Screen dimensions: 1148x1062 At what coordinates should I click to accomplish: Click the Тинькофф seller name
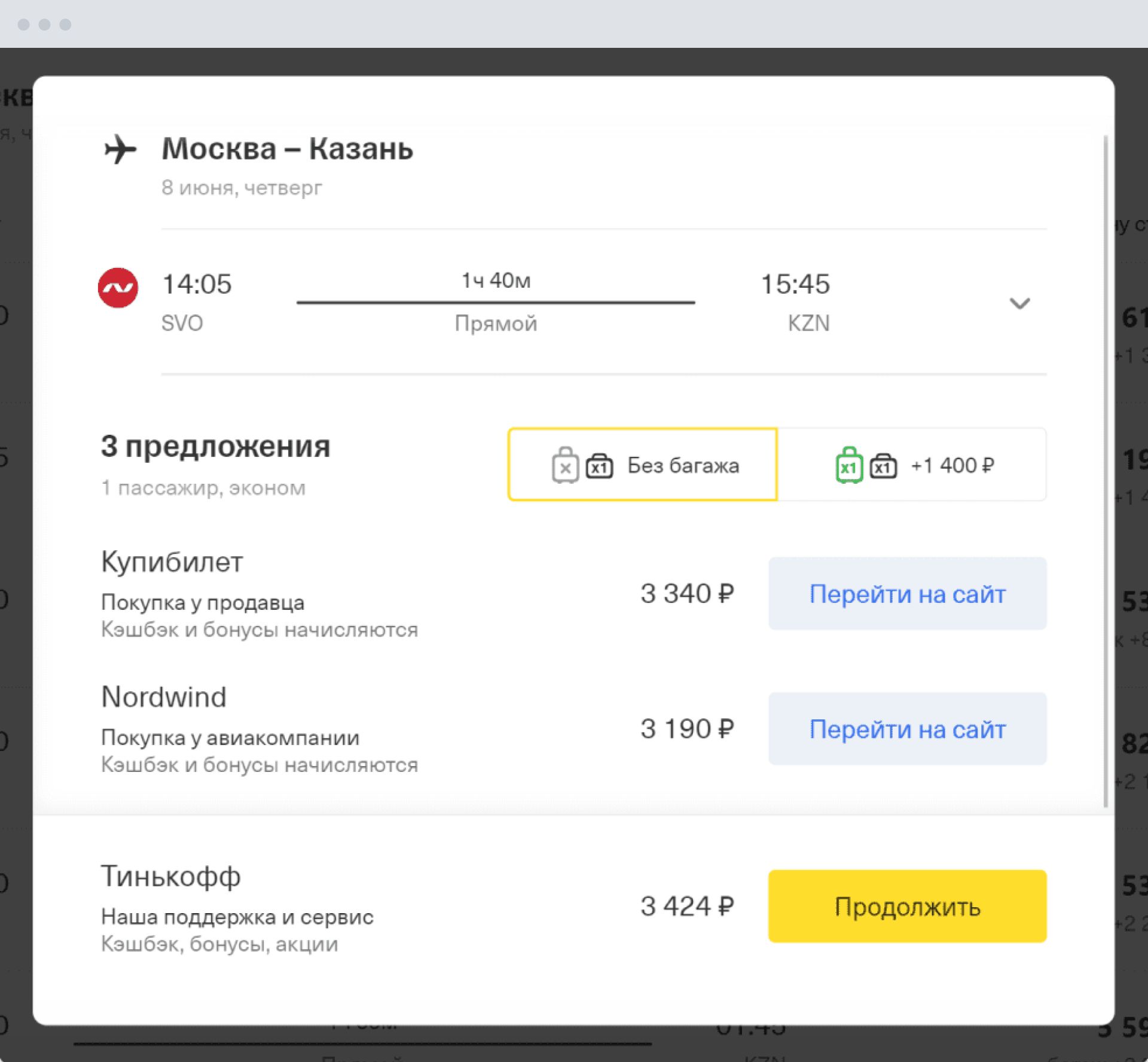171,877
